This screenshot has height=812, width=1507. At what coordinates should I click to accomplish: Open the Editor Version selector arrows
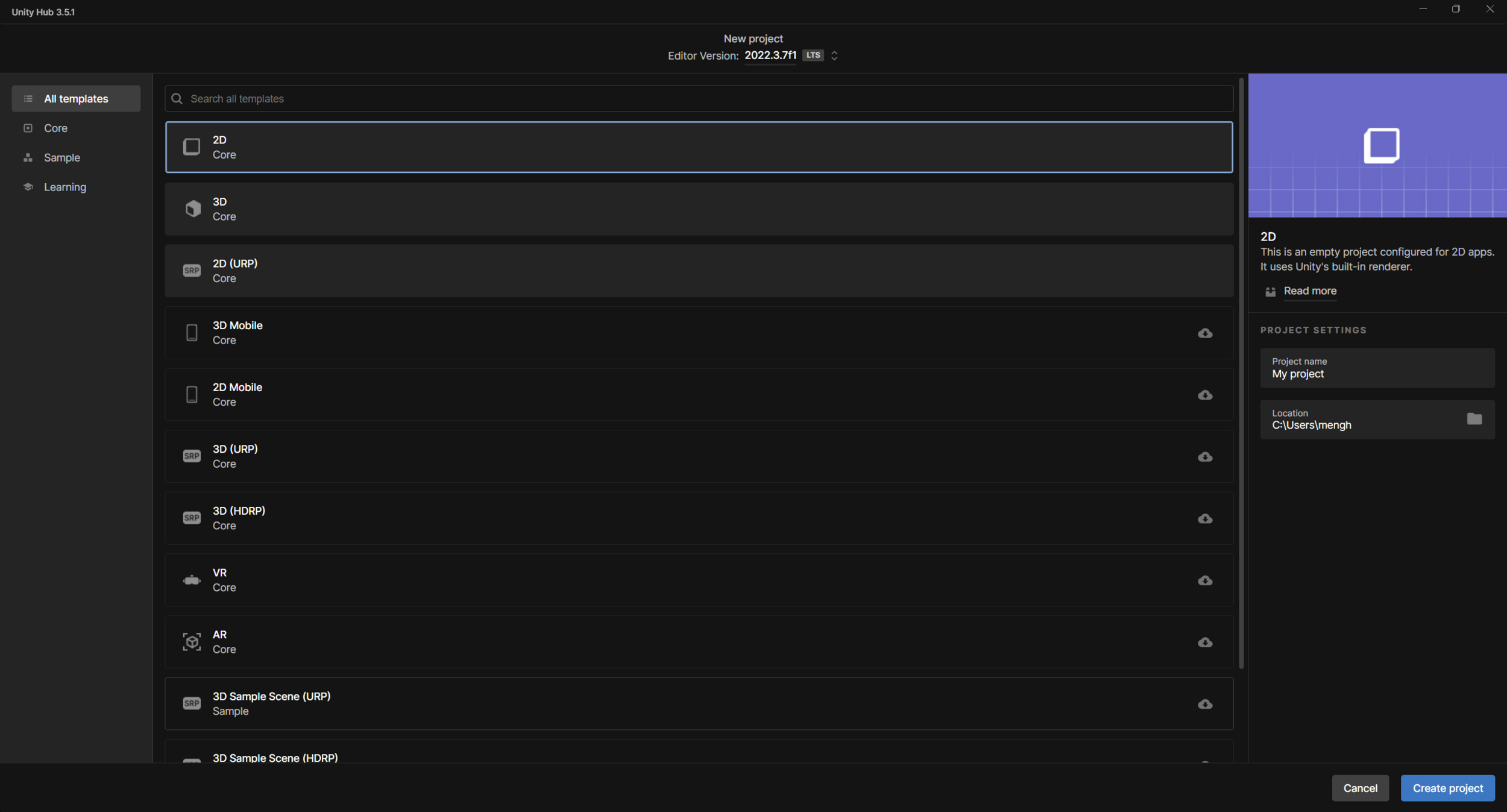point(834,55)
